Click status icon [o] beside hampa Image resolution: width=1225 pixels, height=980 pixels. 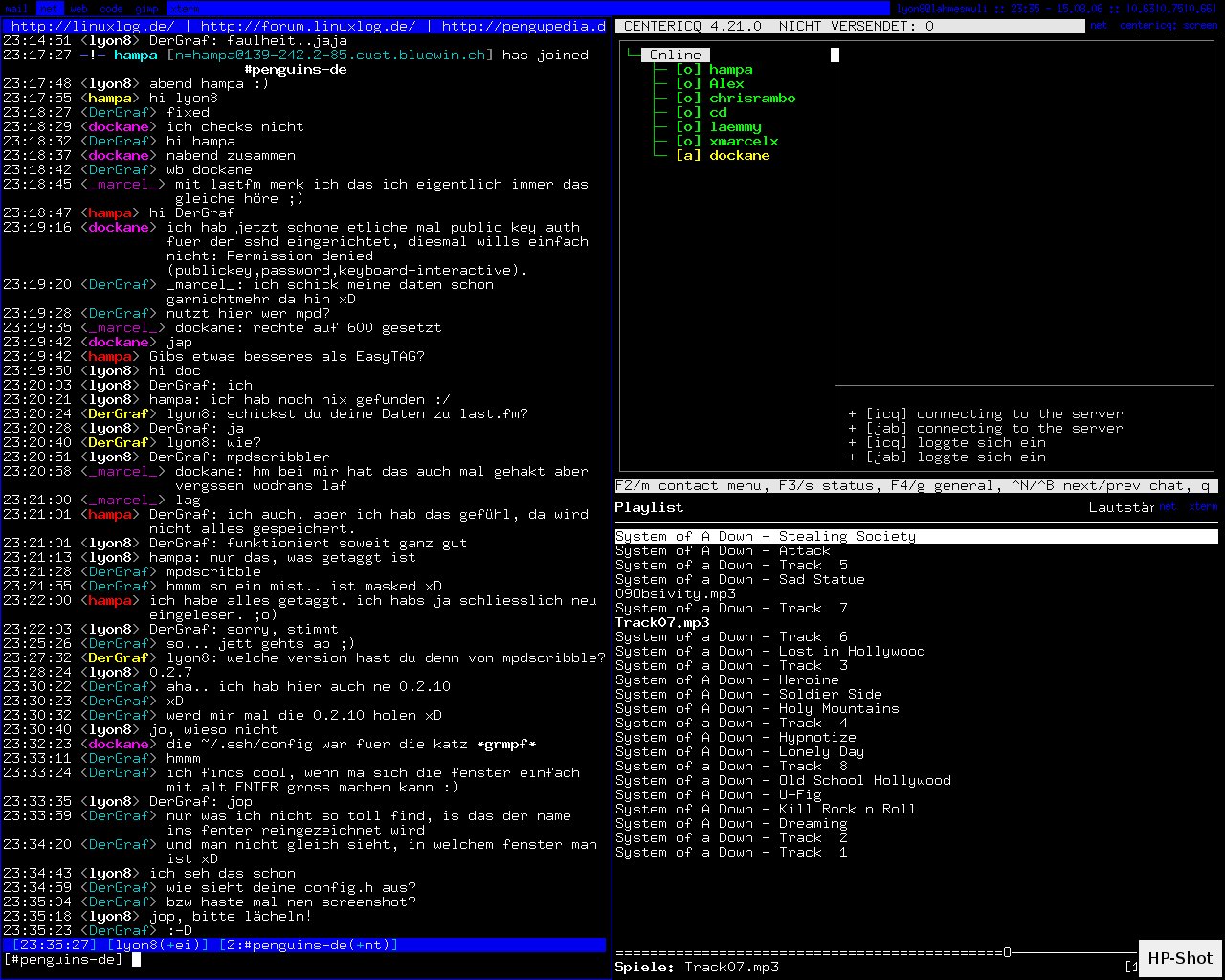pyautogui.click(x=688, y=70)
